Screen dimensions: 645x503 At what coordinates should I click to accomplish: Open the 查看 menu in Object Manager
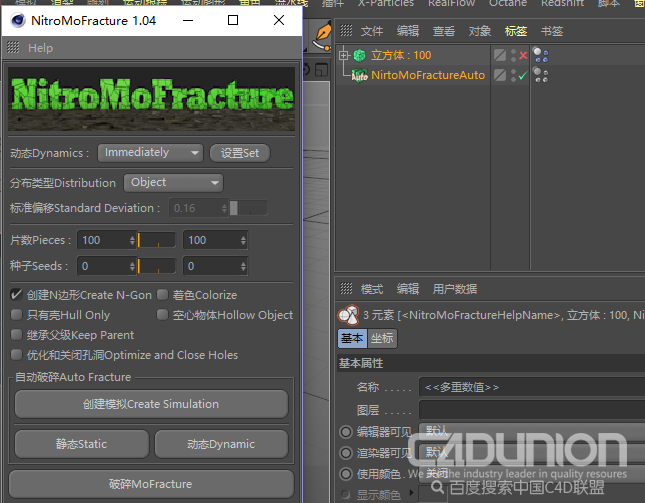443,31
